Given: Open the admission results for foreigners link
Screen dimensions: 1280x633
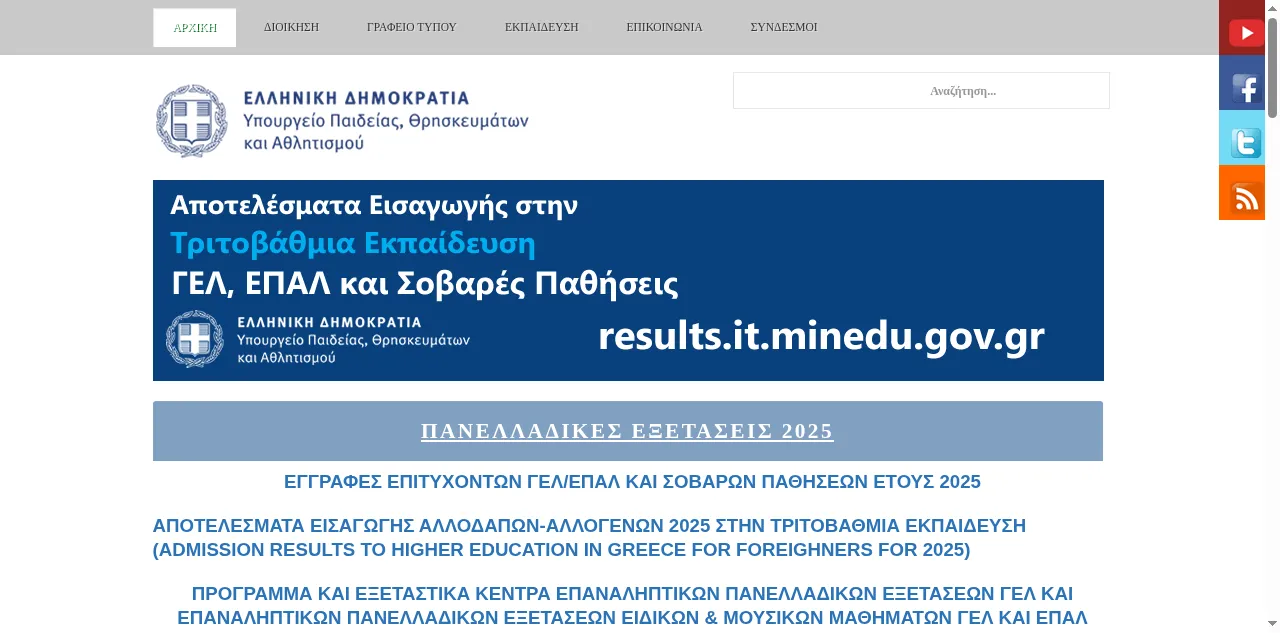Looking at the screenshot, I should (x=589, y=538).
